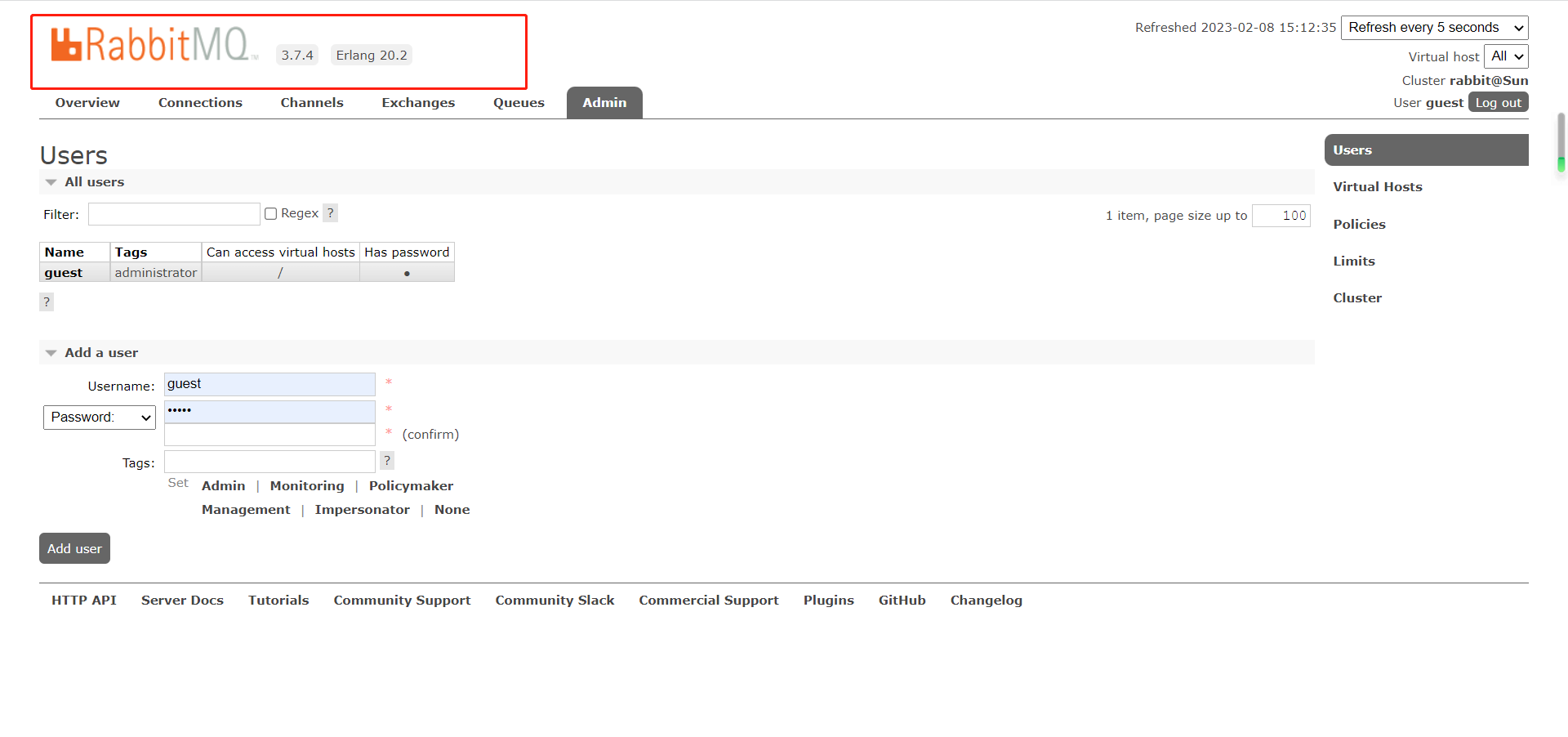The width and height of the screenshot is (1568, 737).
Task: Focus the Password input field
Action: (x=269, y=411)
